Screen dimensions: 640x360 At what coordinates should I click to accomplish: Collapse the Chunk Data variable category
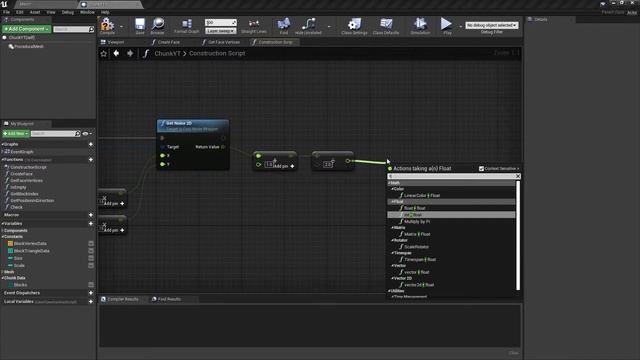pos(2,278)
